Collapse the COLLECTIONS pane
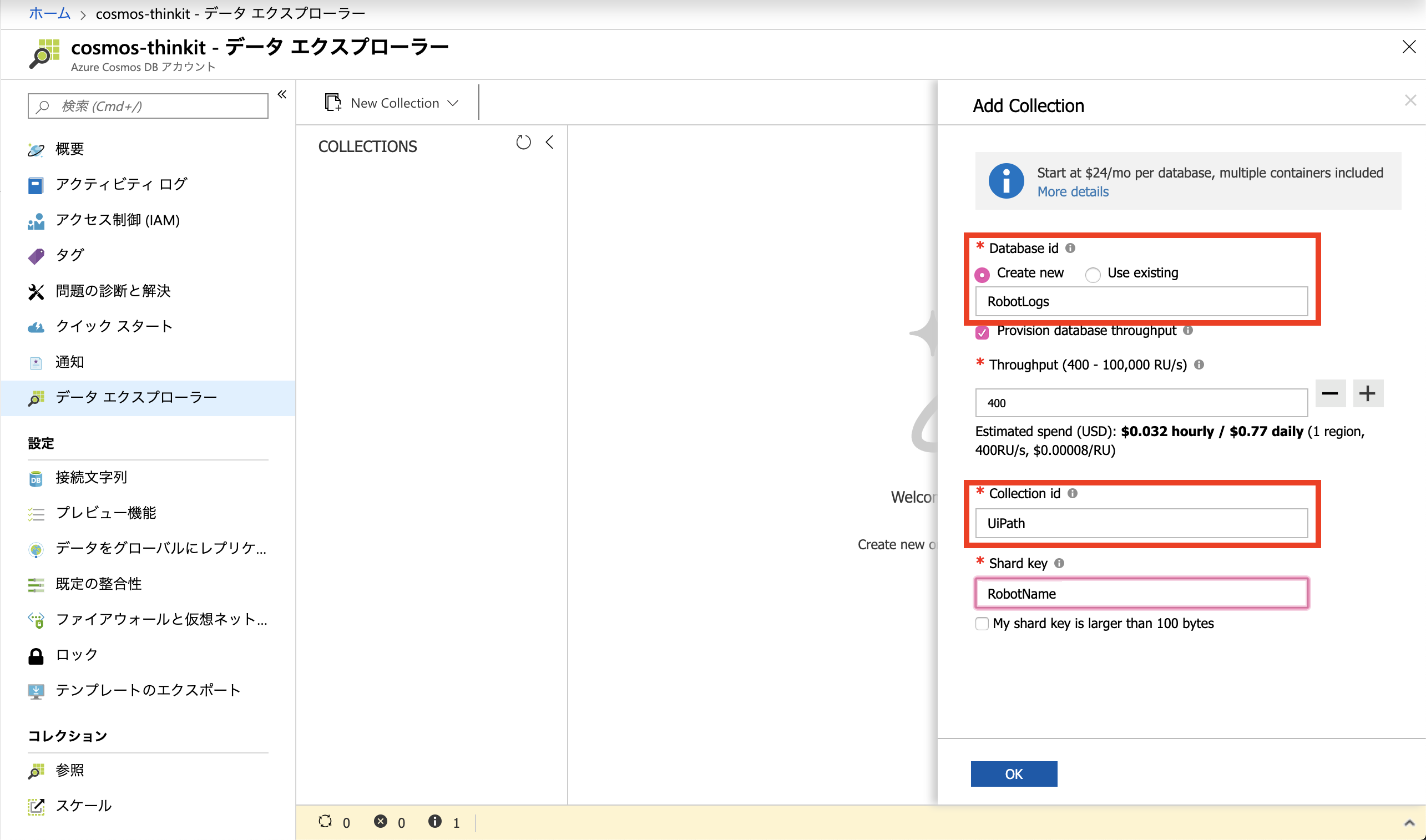1426x840 pixels. [x=549, y=142]
